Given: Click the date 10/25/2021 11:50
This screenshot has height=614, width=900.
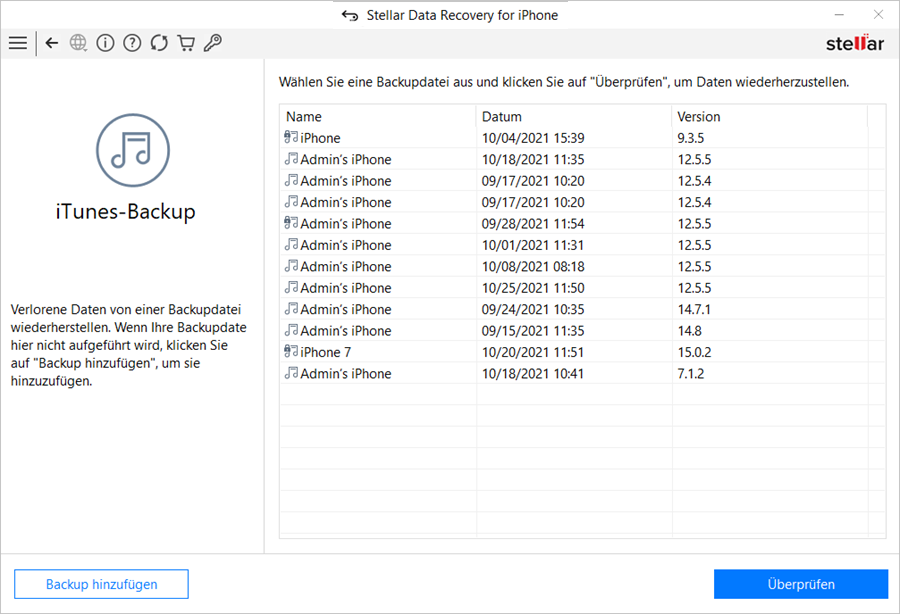Looking at the screenshot, I should [533, 288].
